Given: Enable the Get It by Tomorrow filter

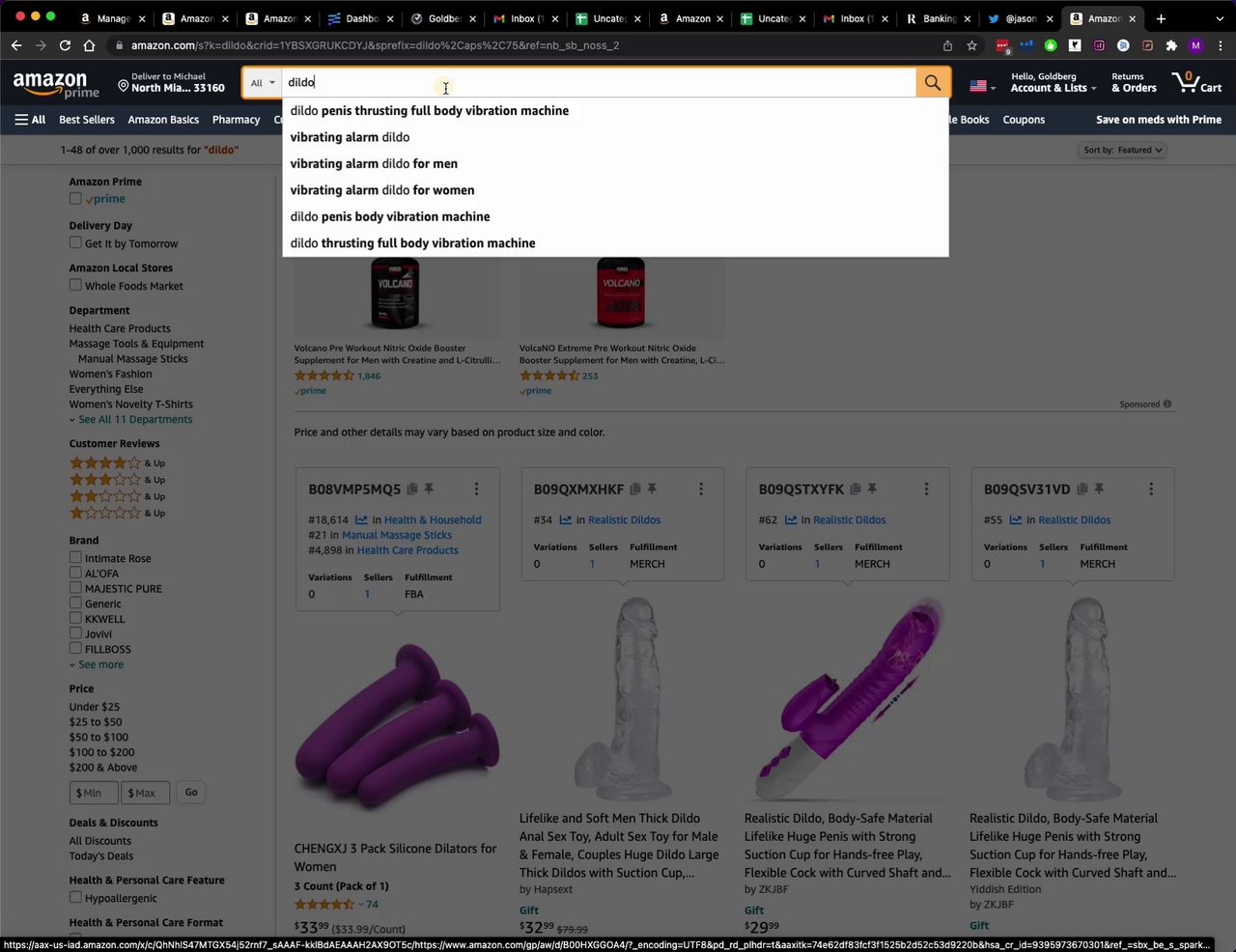Looking at the screenshot, I should pos(75,243).
